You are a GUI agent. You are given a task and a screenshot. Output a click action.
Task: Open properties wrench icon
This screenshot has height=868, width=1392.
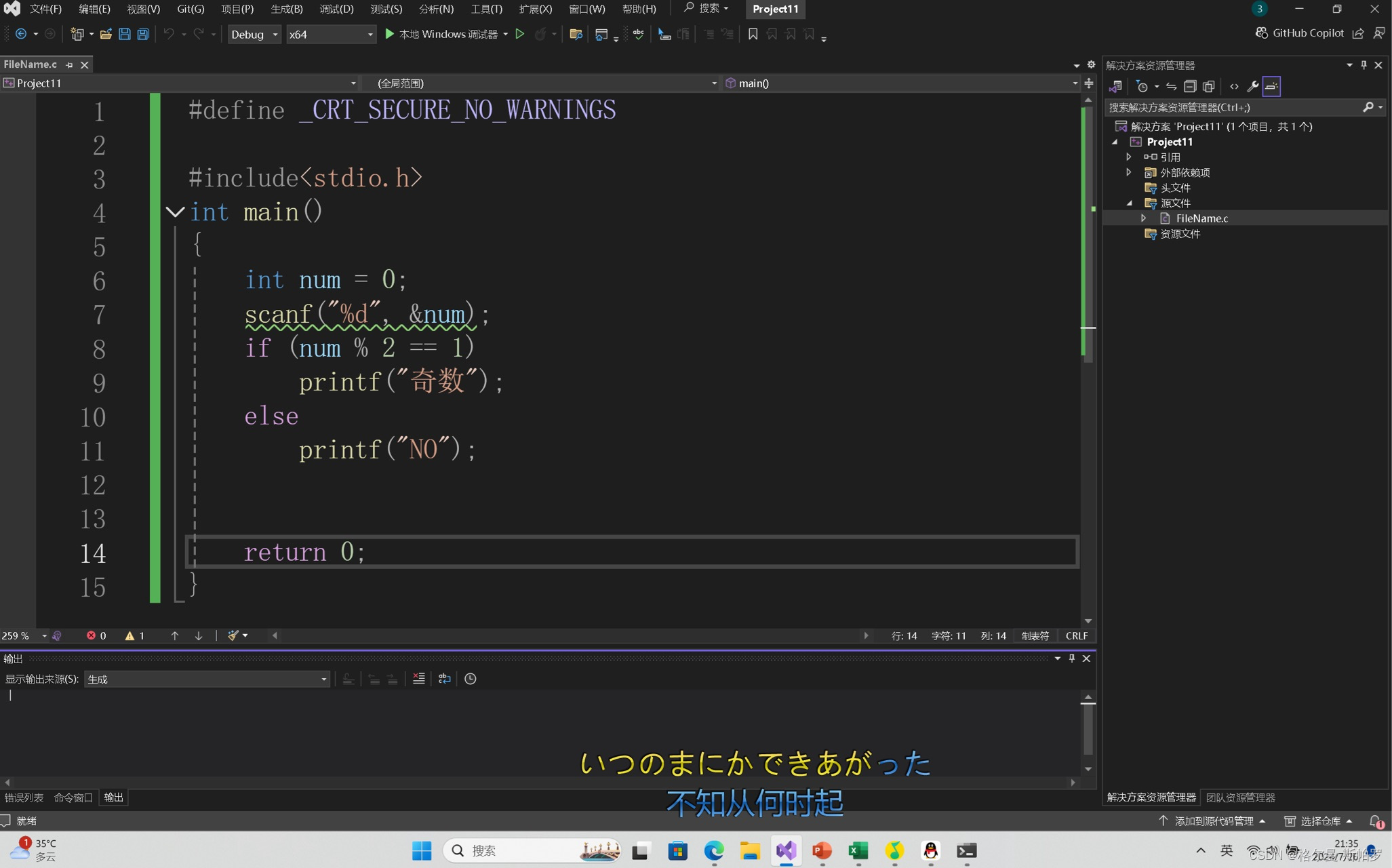(x=1253, y=86)
